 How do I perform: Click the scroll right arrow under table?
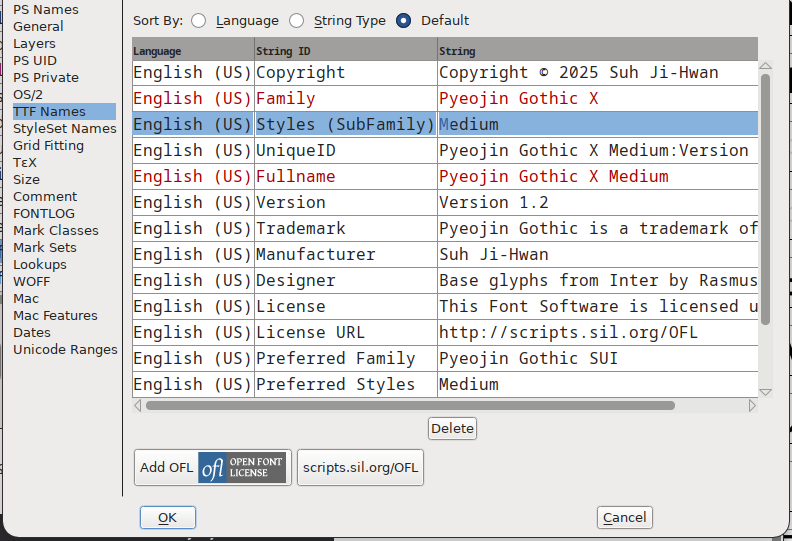pos(752,406)
